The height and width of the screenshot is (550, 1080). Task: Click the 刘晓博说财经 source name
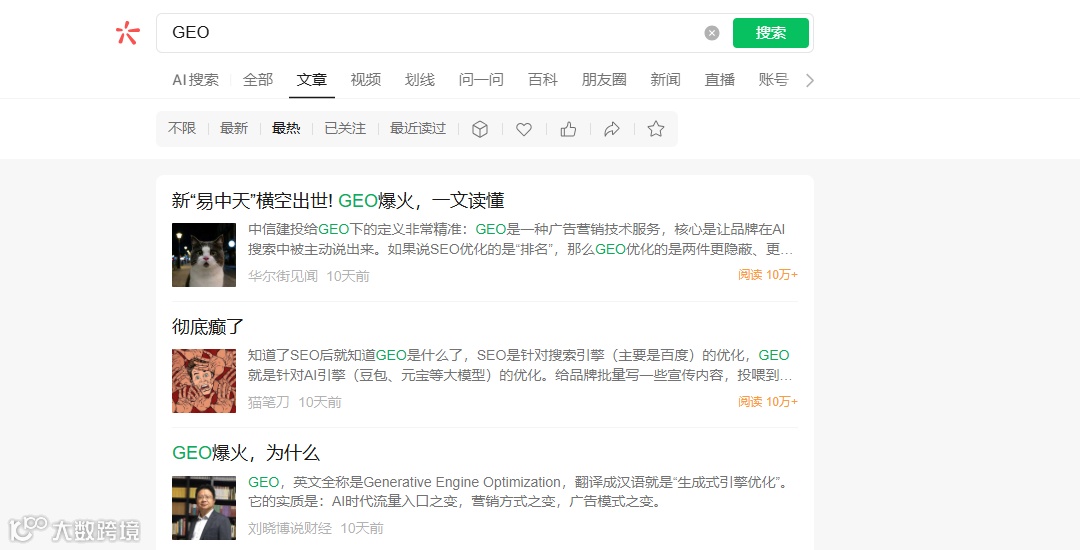(x=290, y=528)
